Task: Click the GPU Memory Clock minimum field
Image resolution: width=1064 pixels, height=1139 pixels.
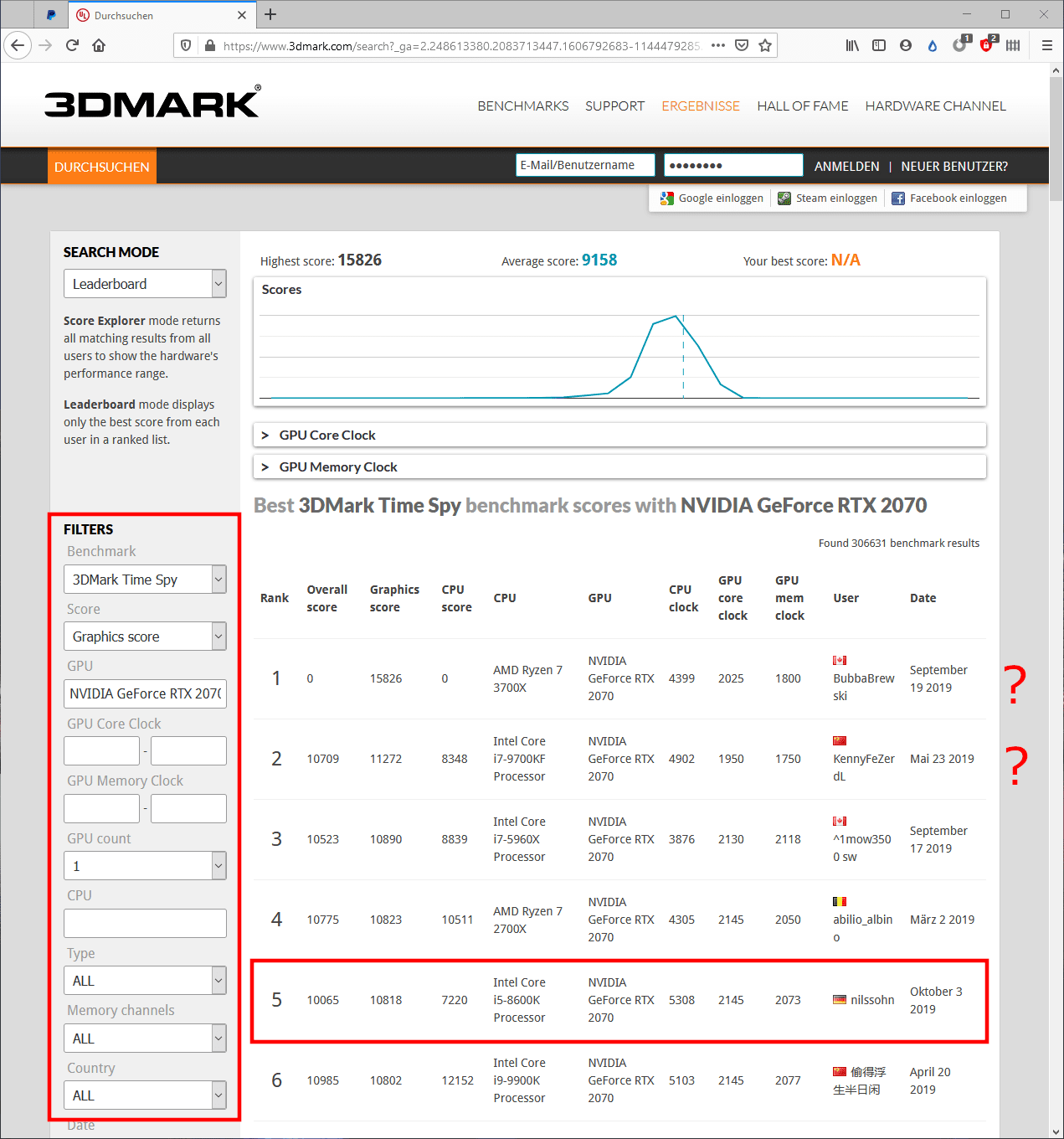Action: pos(101,808)
